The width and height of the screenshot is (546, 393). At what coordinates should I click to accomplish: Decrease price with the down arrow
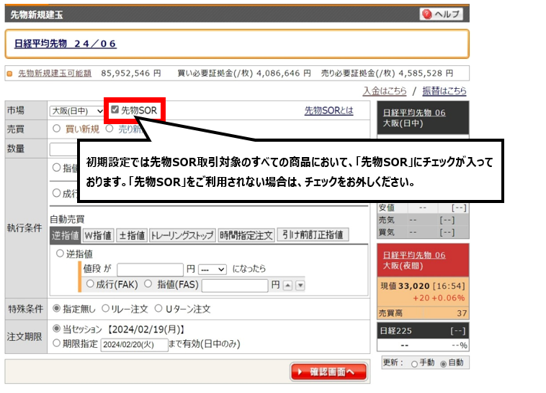[300, 285]
